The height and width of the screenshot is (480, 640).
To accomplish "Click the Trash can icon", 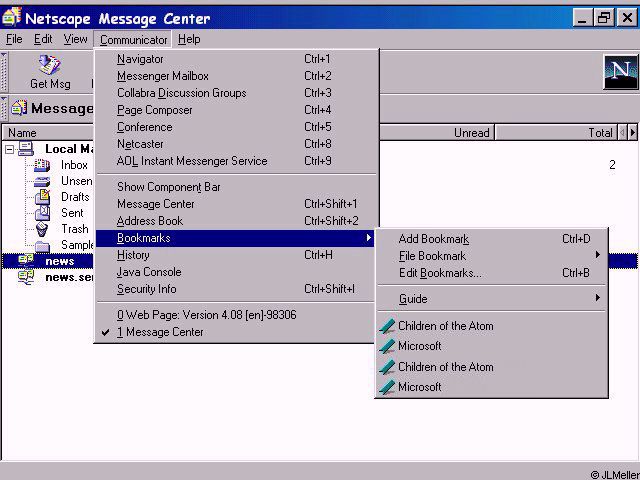I will pyautogui.click(x=42, y=229).
